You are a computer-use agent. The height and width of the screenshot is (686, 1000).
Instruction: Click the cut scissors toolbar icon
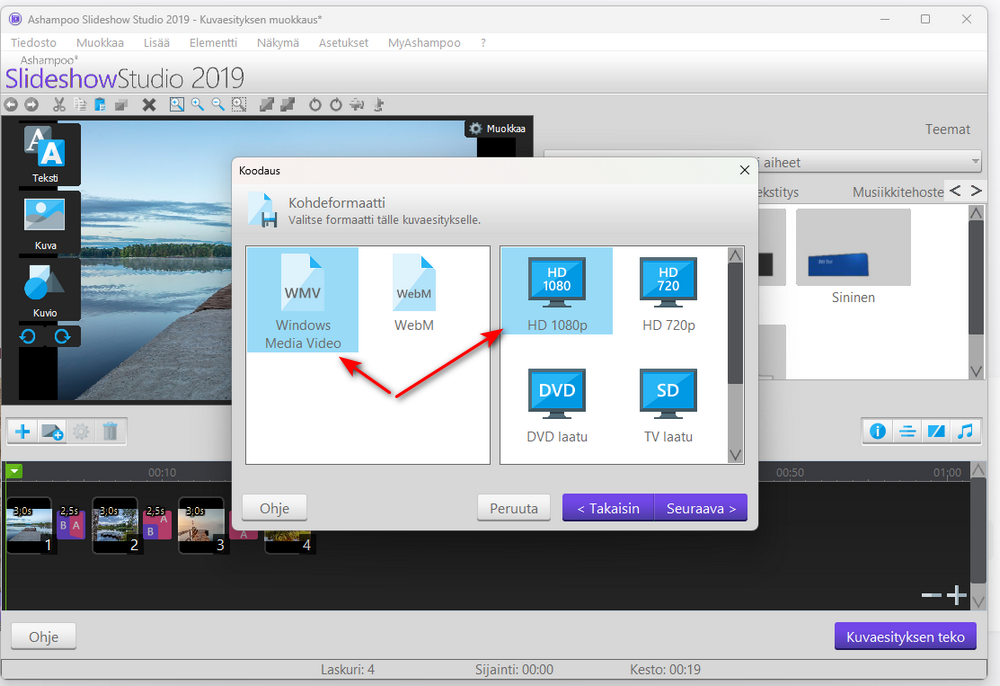[x=59, y=105]
